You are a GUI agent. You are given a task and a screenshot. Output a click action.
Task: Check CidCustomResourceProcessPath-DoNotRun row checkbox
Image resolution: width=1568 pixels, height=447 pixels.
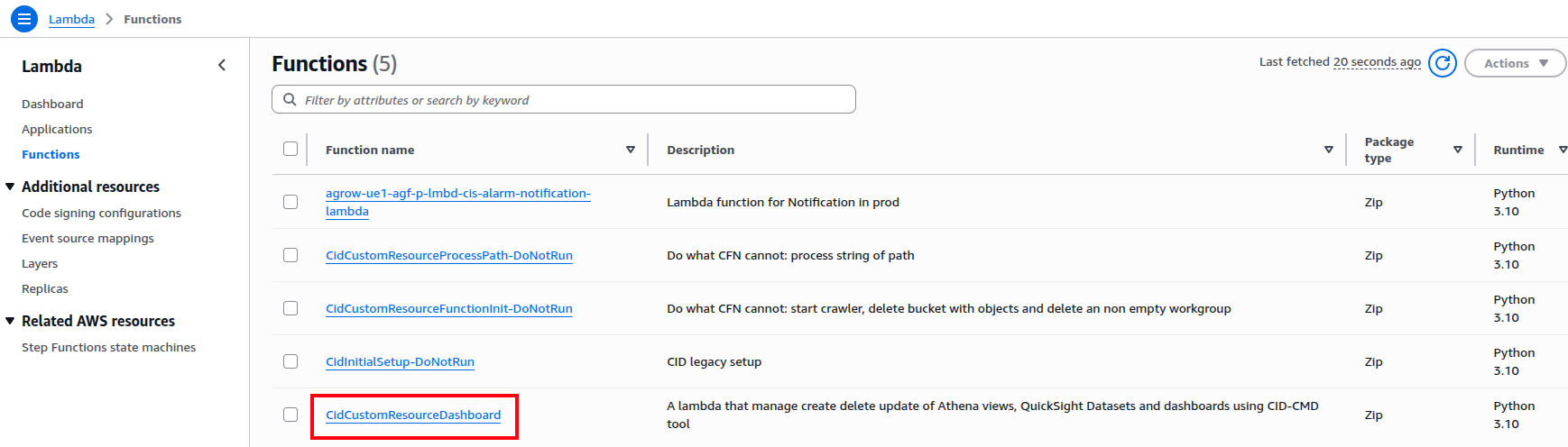coord(291,255)
